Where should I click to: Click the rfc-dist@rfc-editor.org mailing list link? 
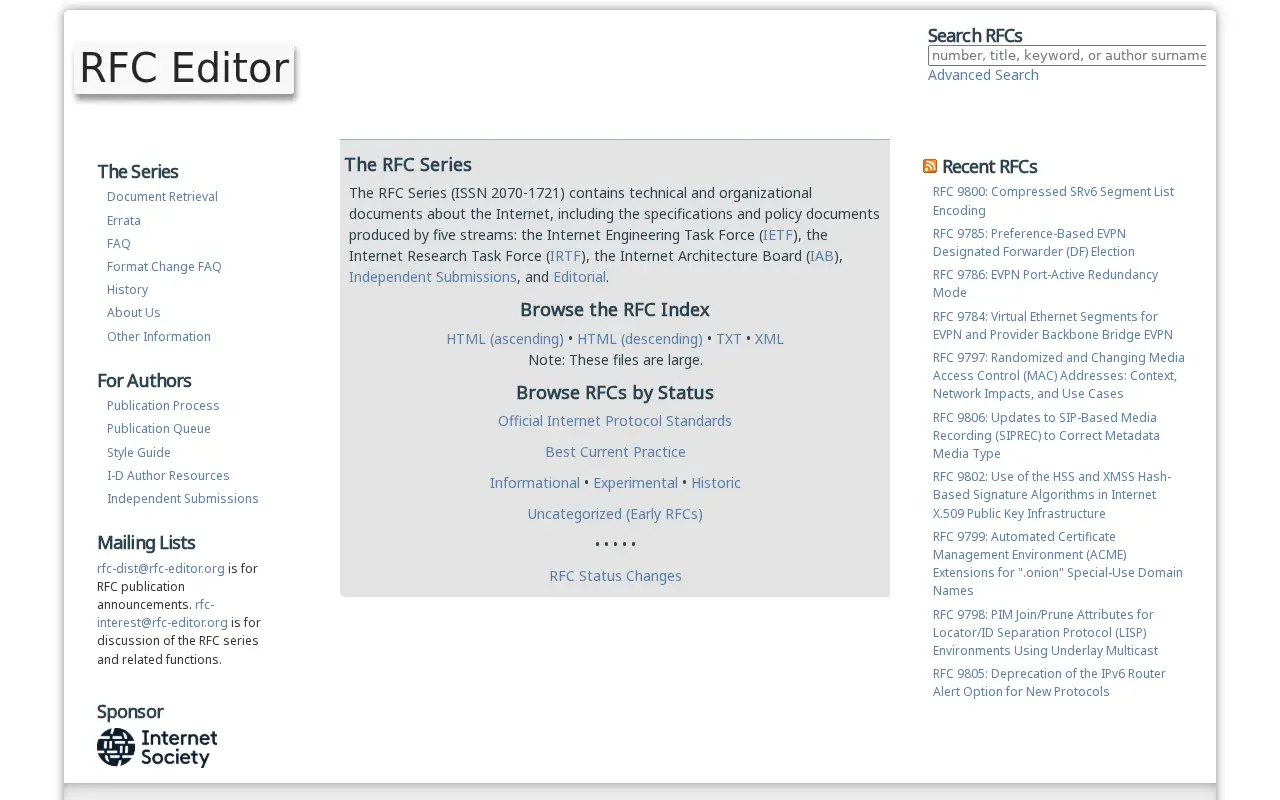tap(161, 568)
